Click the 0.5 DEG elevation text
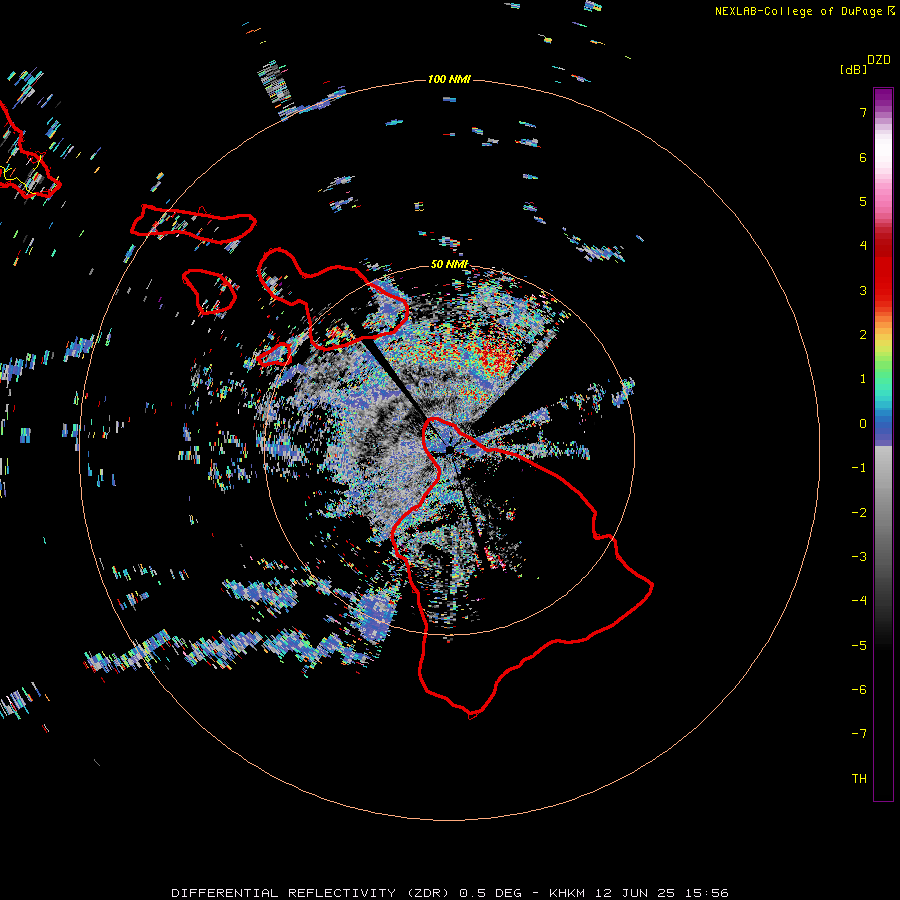This screenshot has height=900, width=900. coord(491,893)
